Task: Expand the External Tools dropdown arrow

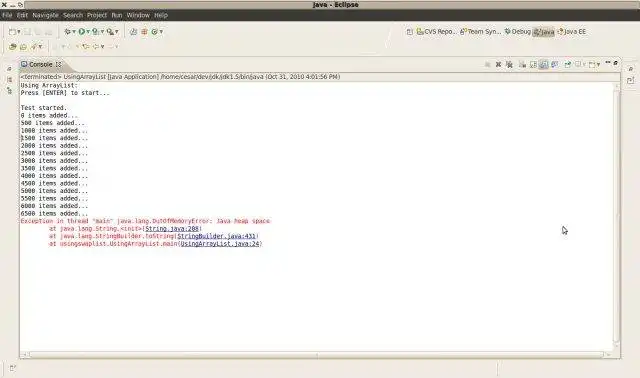Action: point(117,32)
